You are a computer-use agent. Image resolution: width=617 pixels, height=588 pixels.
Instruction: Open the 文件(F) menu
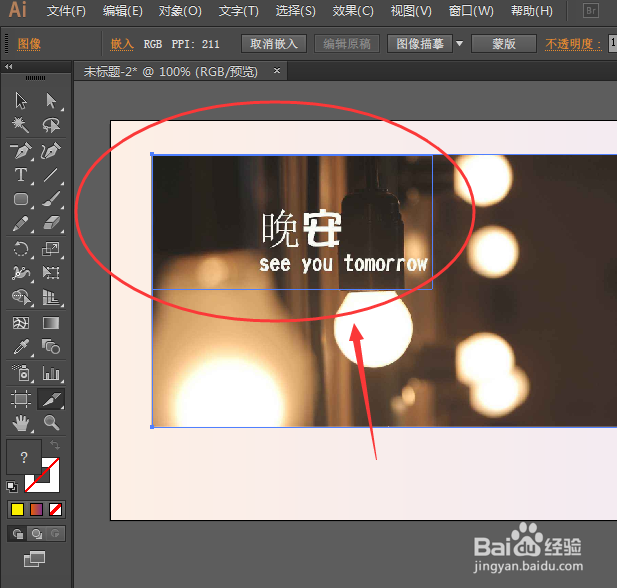point(66,11)
